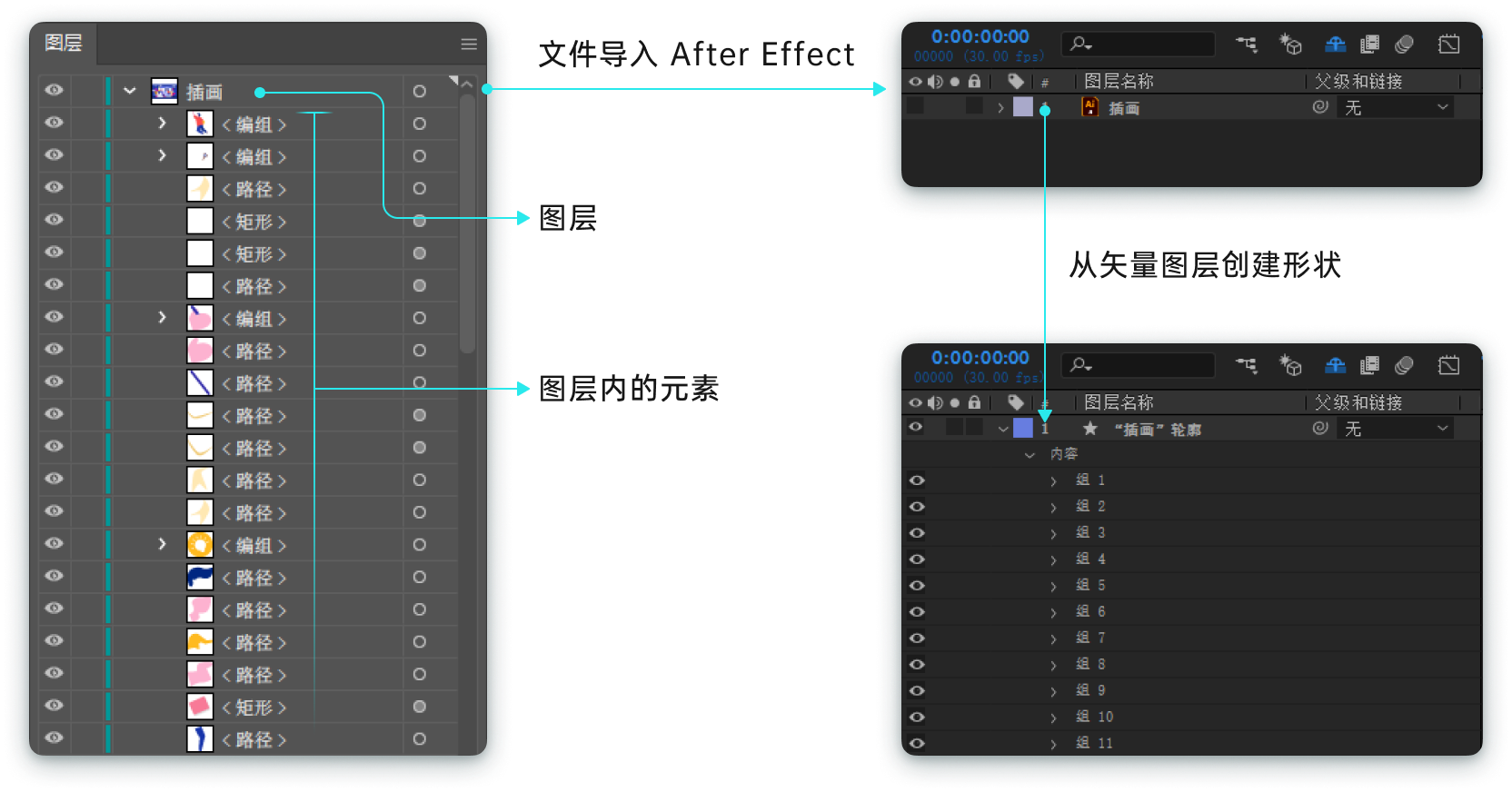Click the target circle of the 插画 layer
1512x792 pixels.
pyautogui.click(x=419, y=92)
